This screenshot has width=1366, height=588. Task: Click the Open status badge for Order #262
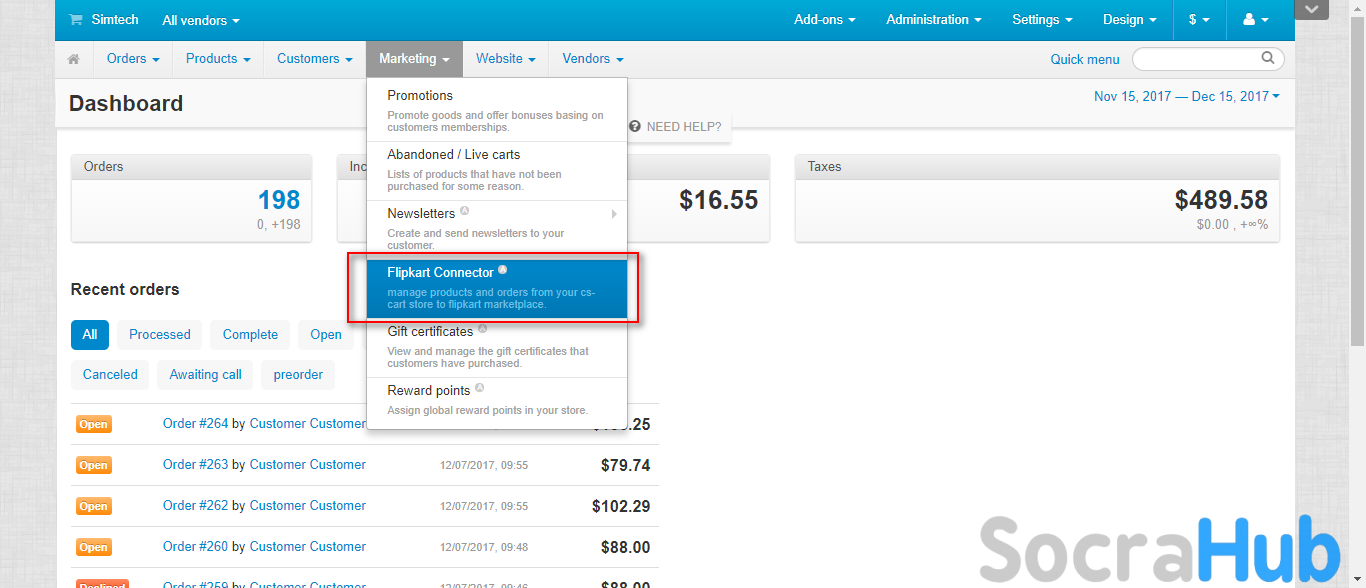coord(94,506)
